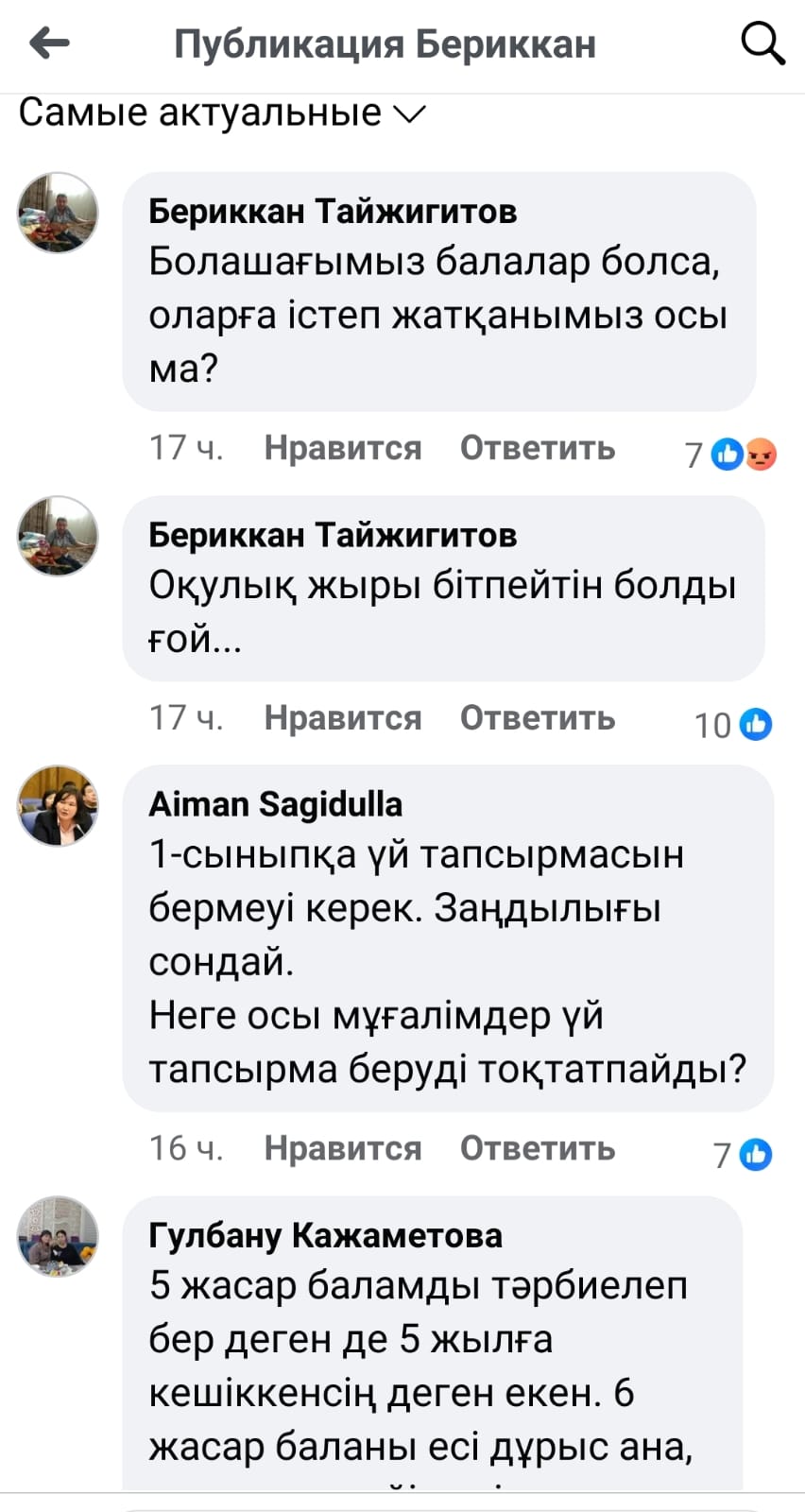Like the comment 'Оқулық жыры бітпейтін'

(x=342, y=718)
